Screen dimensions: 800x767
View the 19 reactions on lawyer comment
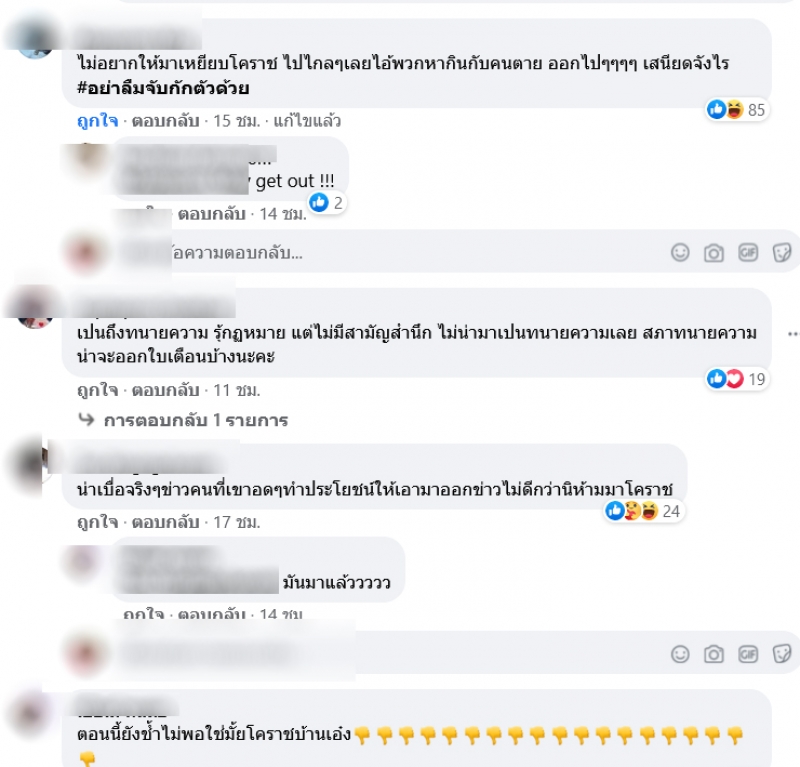pos(736,379)
